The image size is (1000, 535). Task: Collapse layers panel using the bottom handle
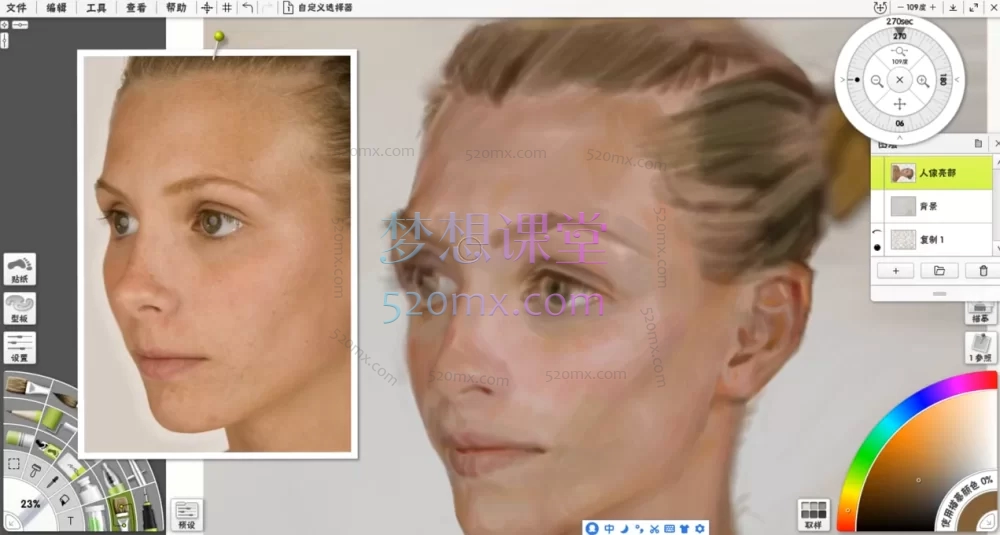pyautogui.click(x=939, y=293)
